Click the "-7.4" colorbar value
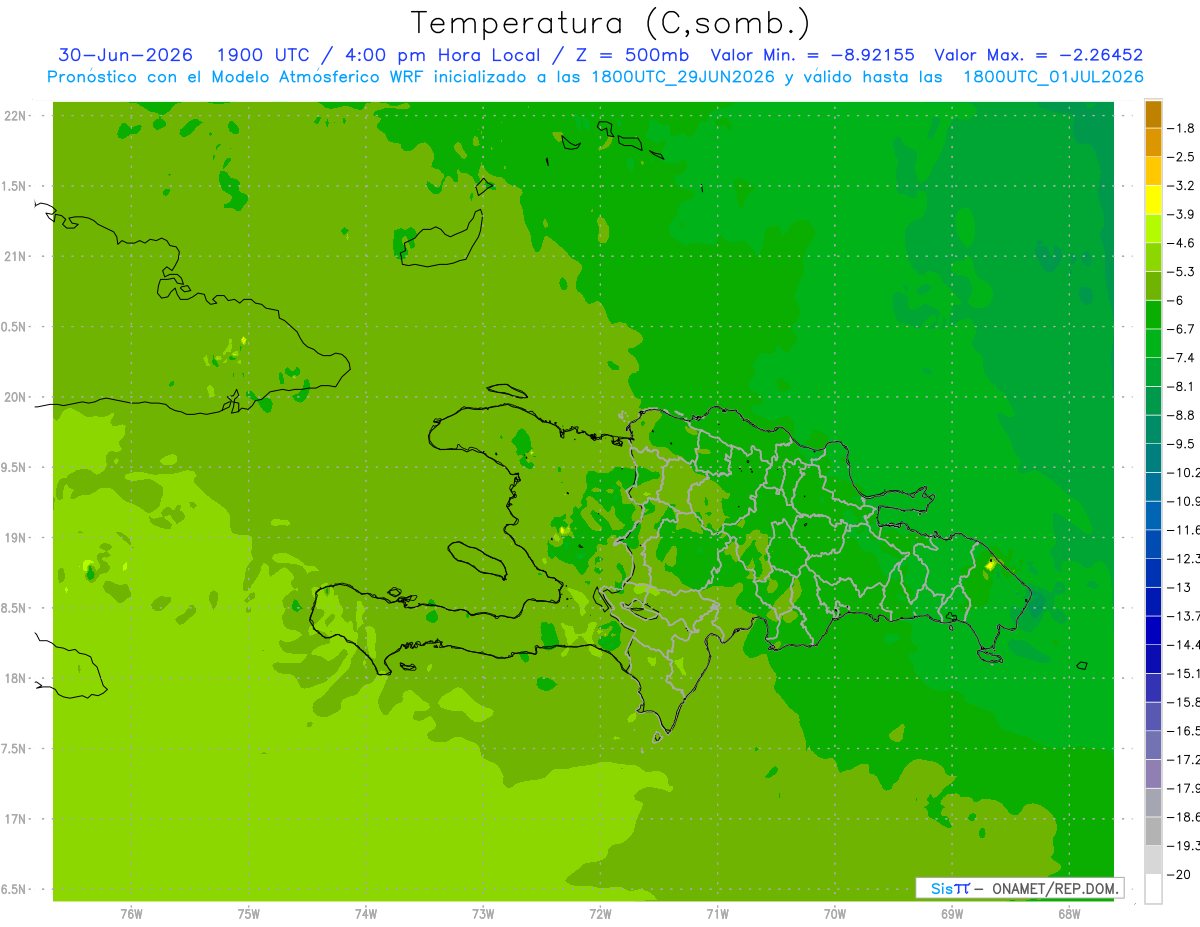1200x927 pixels. point(1181,358)
